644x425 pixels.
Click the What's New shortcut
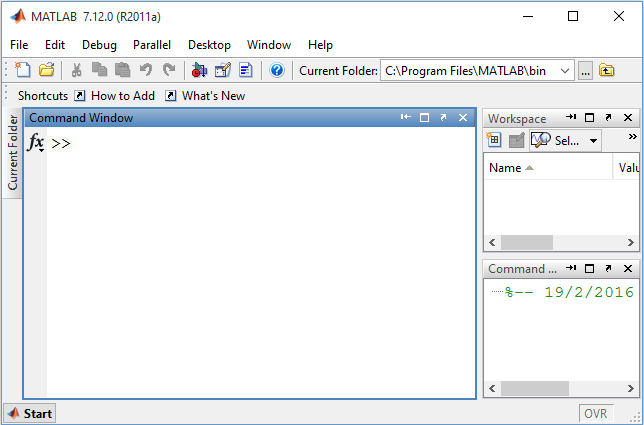tap(205, 96)
